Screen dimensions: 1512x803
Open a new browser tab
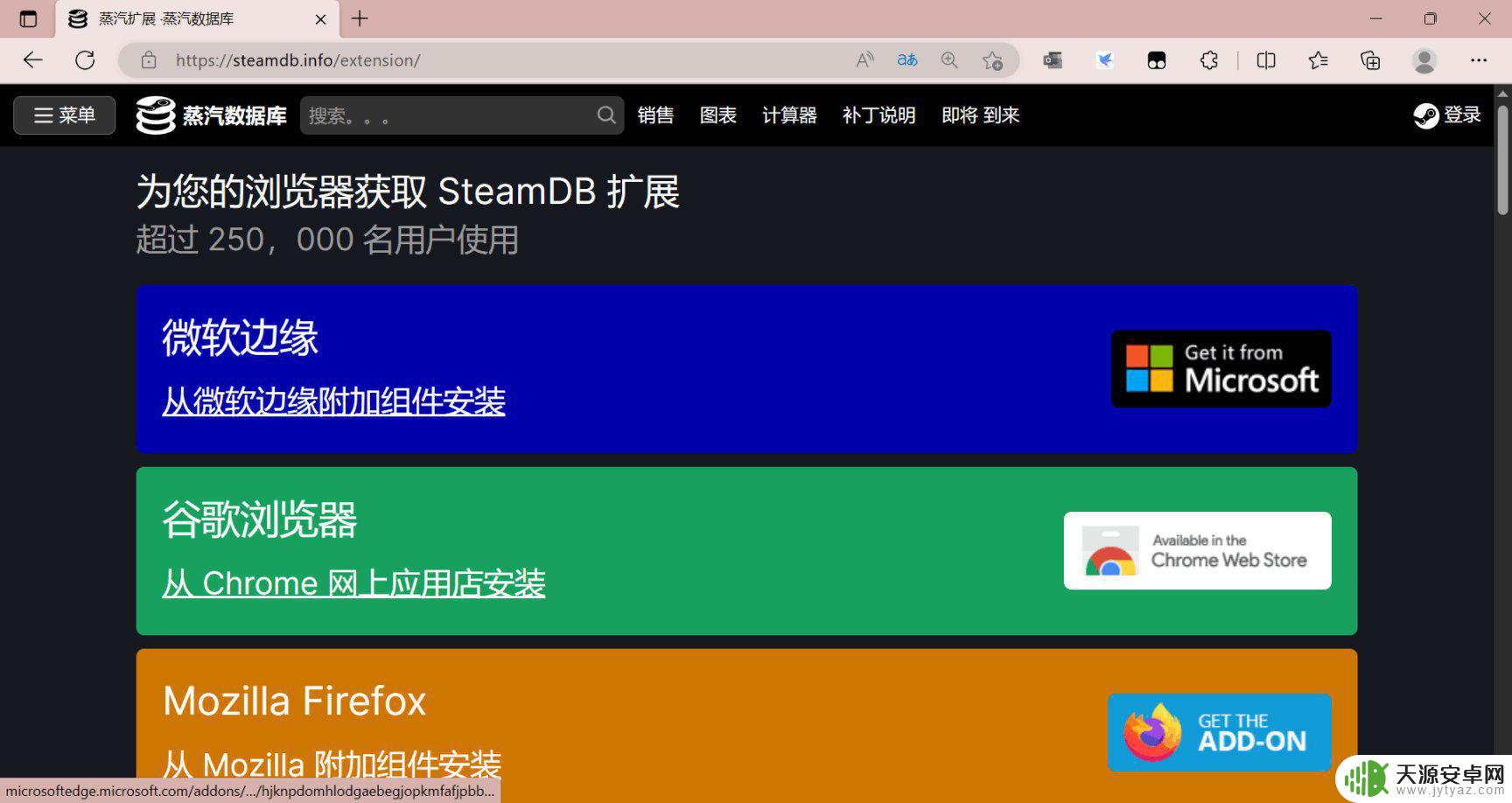(360, 18)
